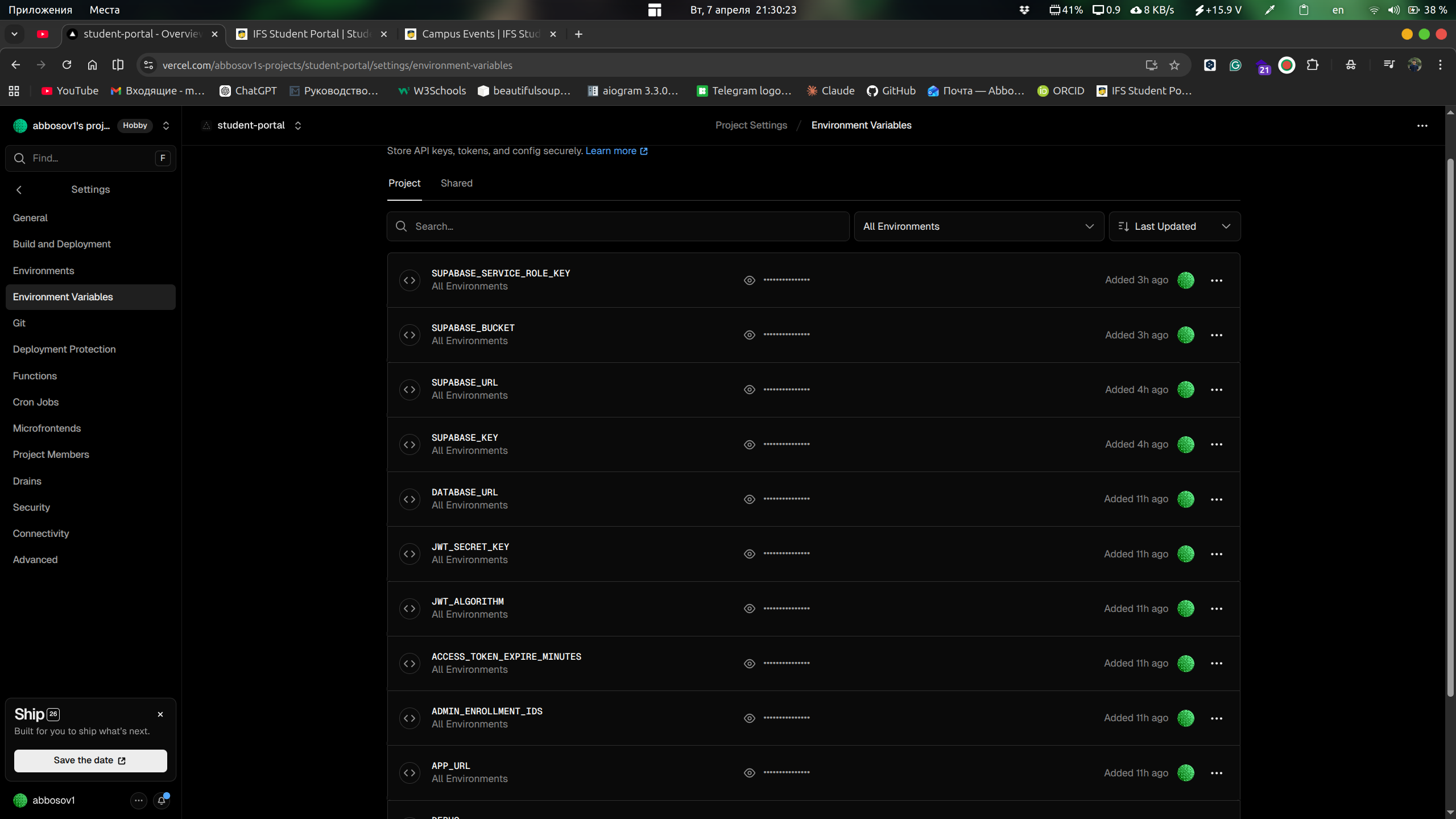Expand the All Environments filter dropdown

(978, 226)
